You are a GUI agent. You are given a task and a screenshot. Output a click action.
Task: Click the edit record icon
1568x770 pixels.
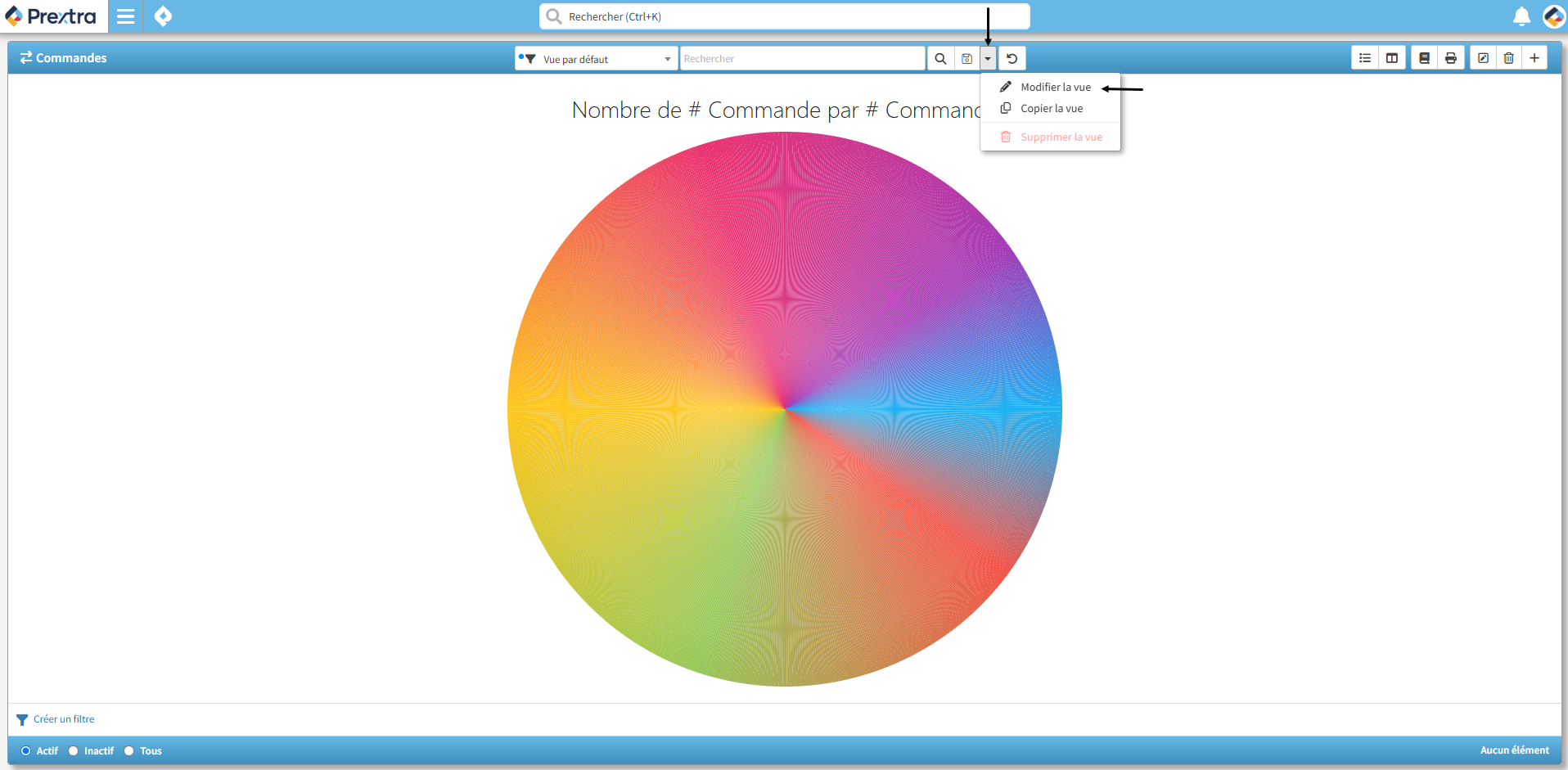pyautogui.click(x=1483, y=58)
